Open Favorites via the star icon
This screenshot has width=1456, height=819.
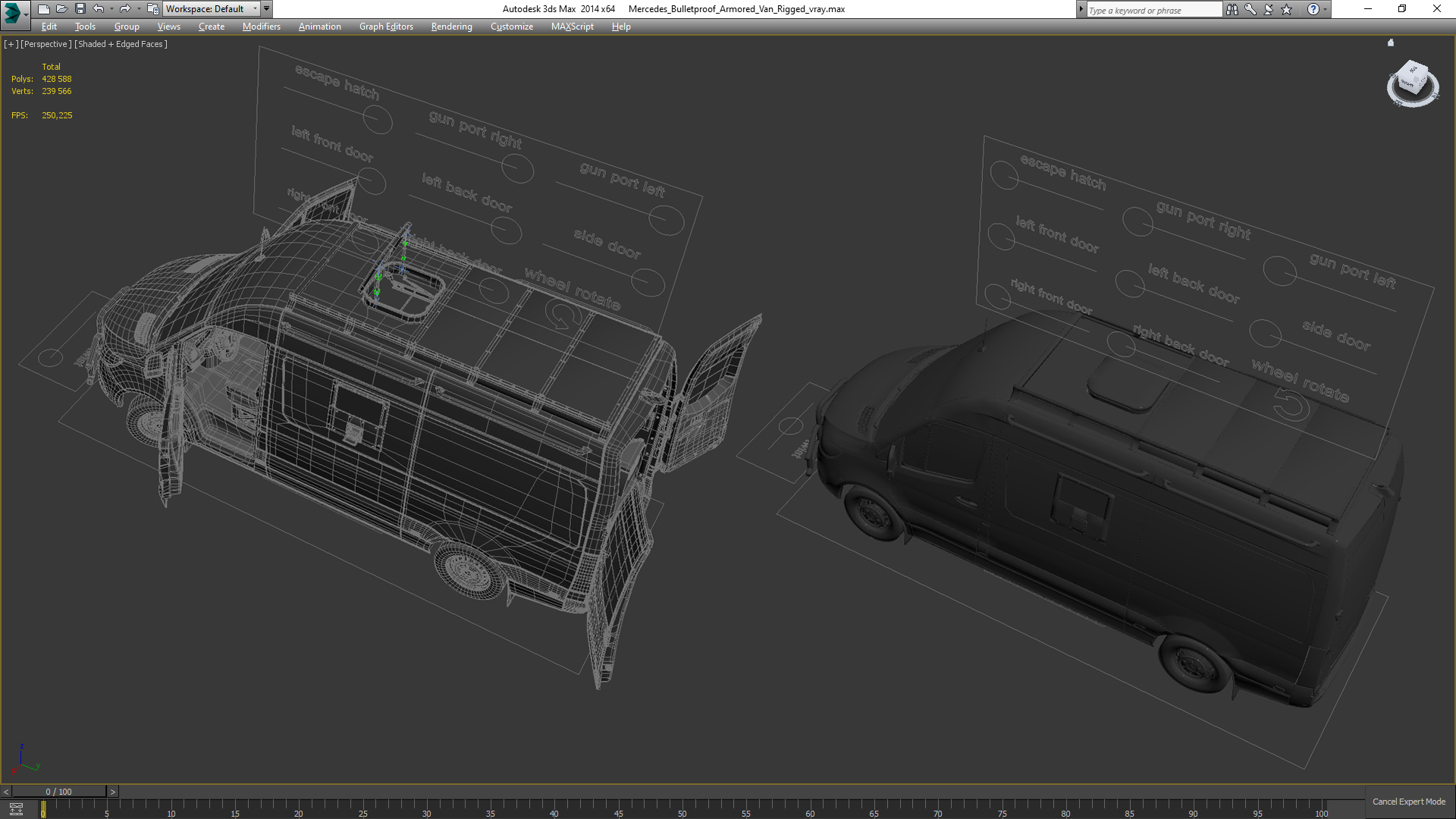pyautogui.click(x=1286, y=9)
